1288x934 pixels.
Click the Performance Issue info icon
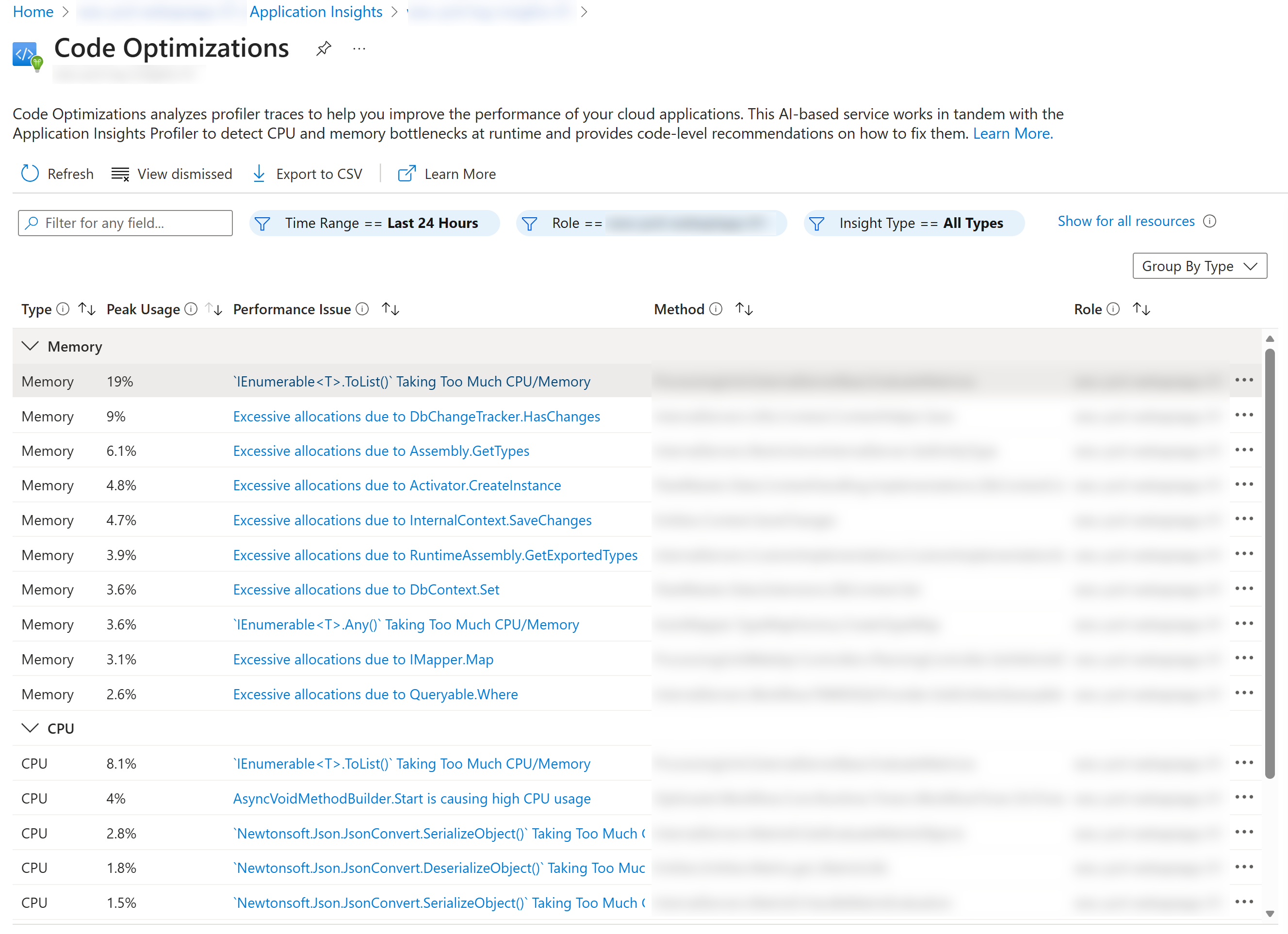(x=362, y=309)
